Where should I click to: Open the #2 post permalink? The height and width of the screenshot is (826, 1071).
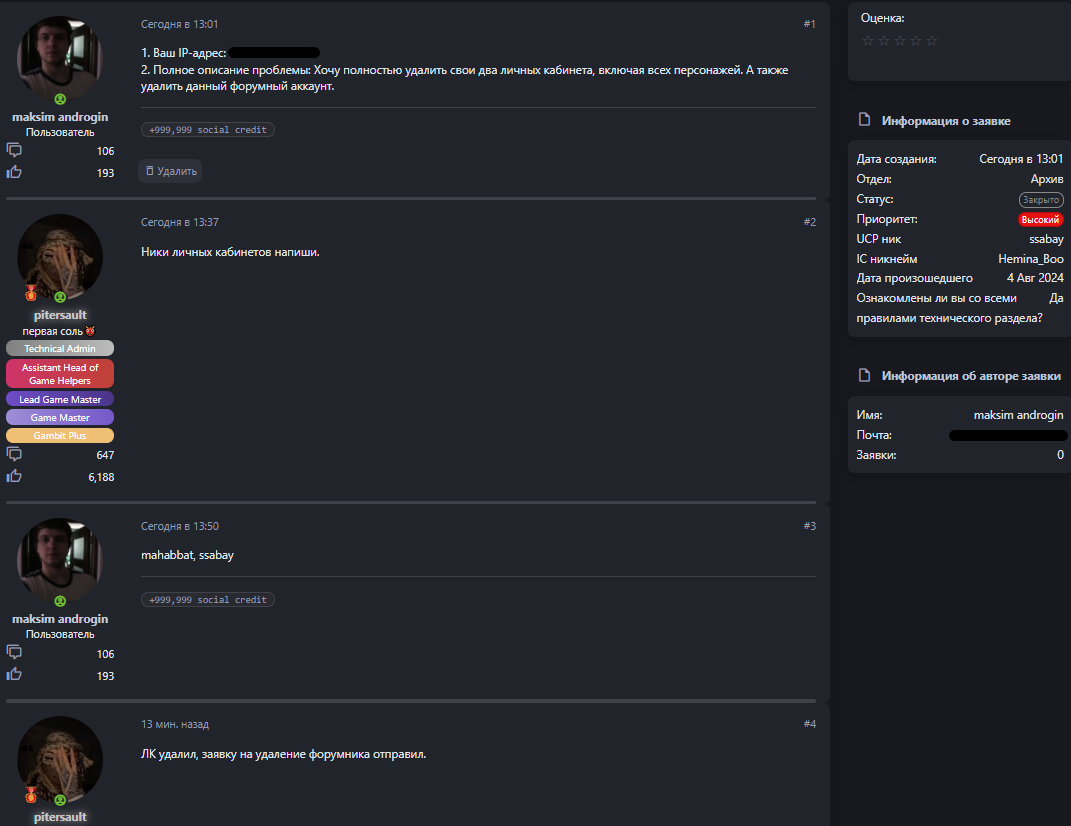coord(809,222)
